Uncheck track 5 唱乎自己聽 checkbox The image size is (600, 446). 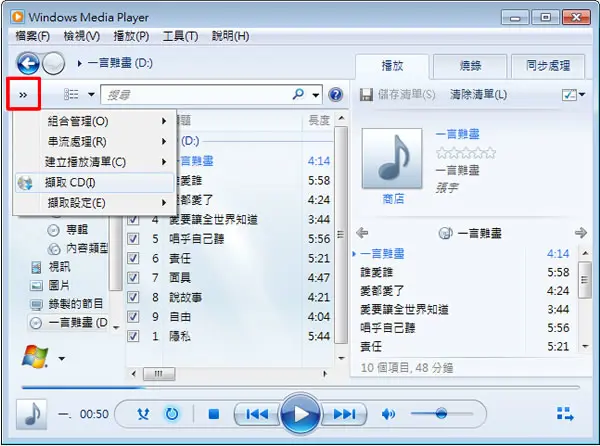[133, 239]
